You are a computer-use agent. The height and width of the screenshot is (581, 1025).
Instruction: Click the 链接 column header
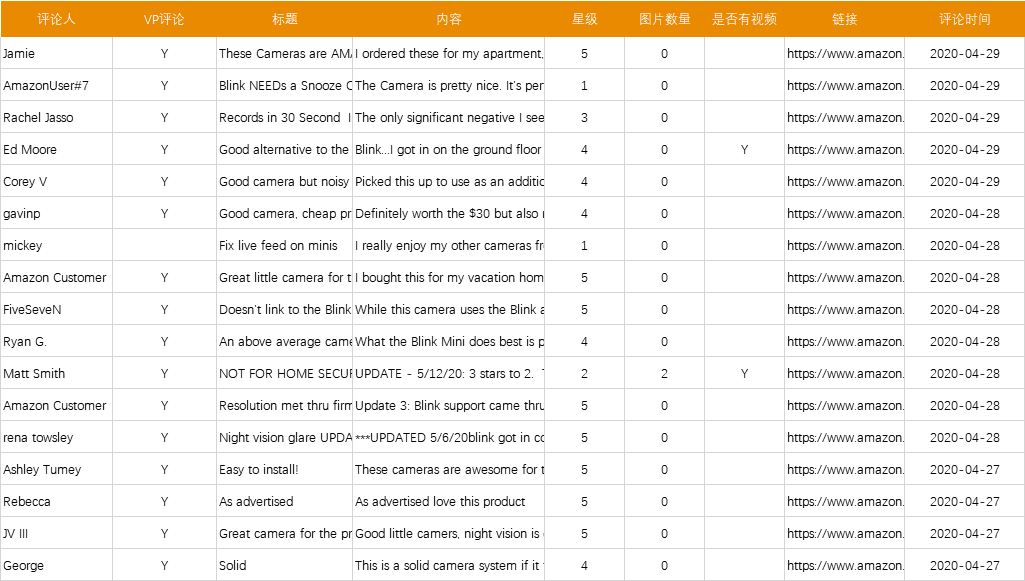tap(845, 19)
